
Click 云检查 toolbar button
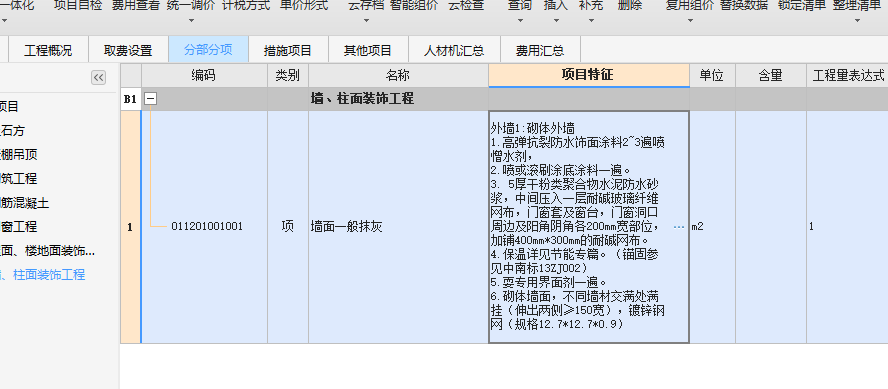tap(466, 6)
